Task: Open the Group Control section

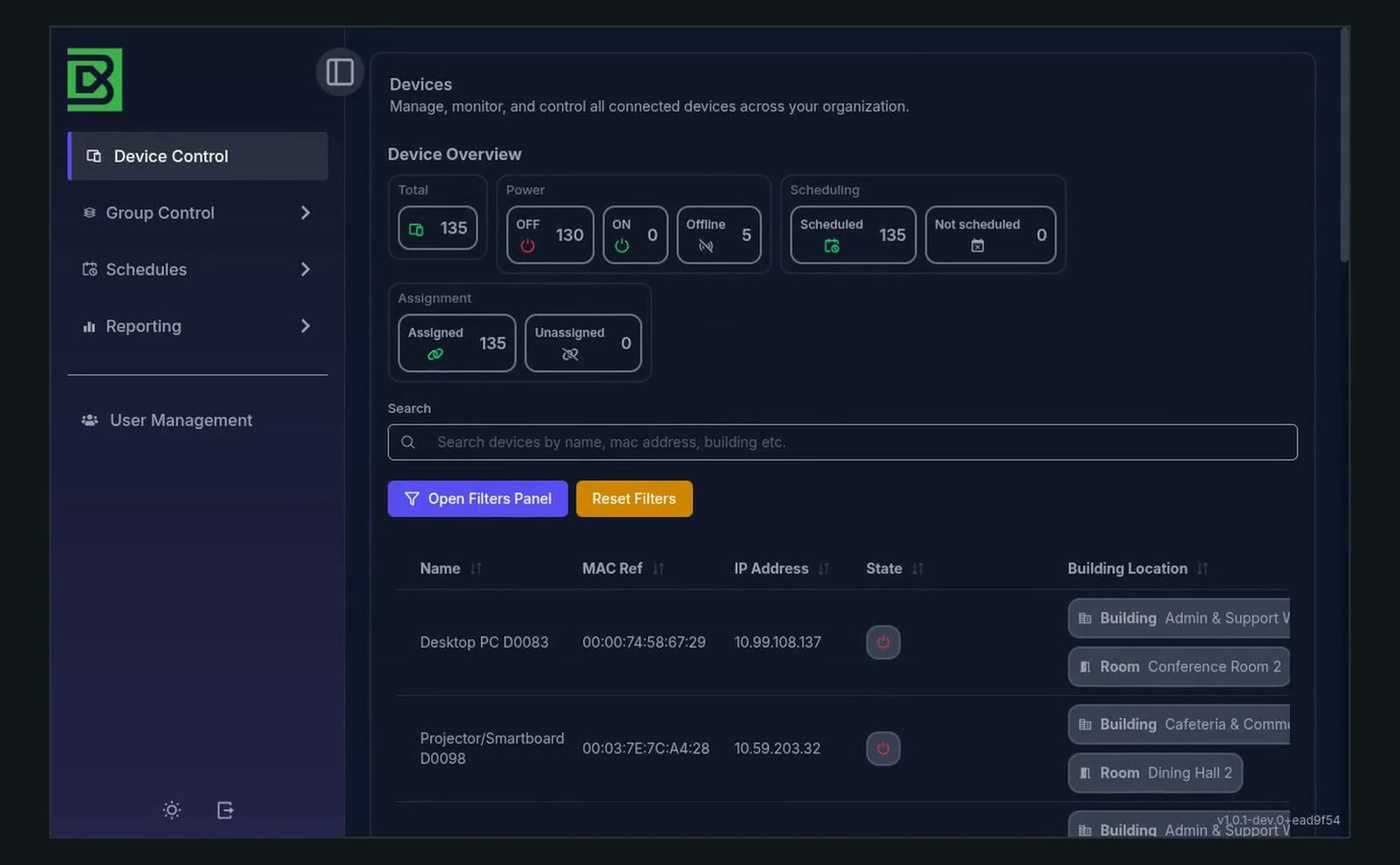Action: pos(198,213)
